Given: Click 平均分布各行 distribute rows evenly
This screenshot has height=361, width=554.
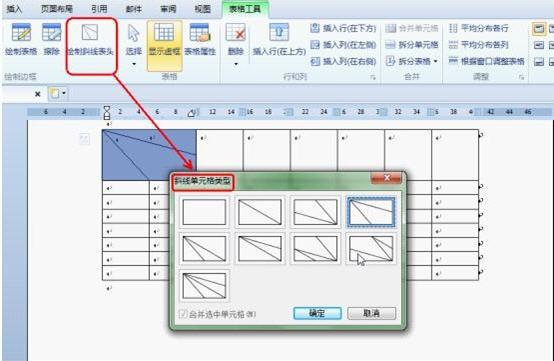Looking at the screenshot, I should tap(479, 28).
